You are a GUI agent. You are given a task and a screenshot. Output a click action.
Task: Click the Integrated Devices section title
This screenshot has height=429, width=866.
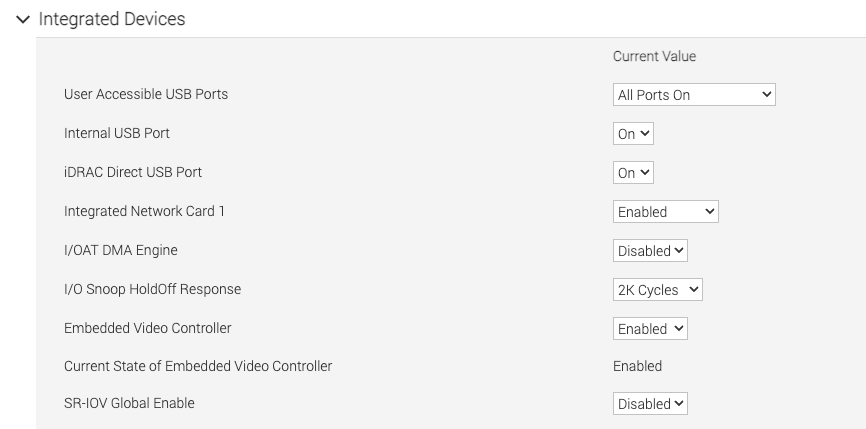pyautogui.click(x=112, y=19)
